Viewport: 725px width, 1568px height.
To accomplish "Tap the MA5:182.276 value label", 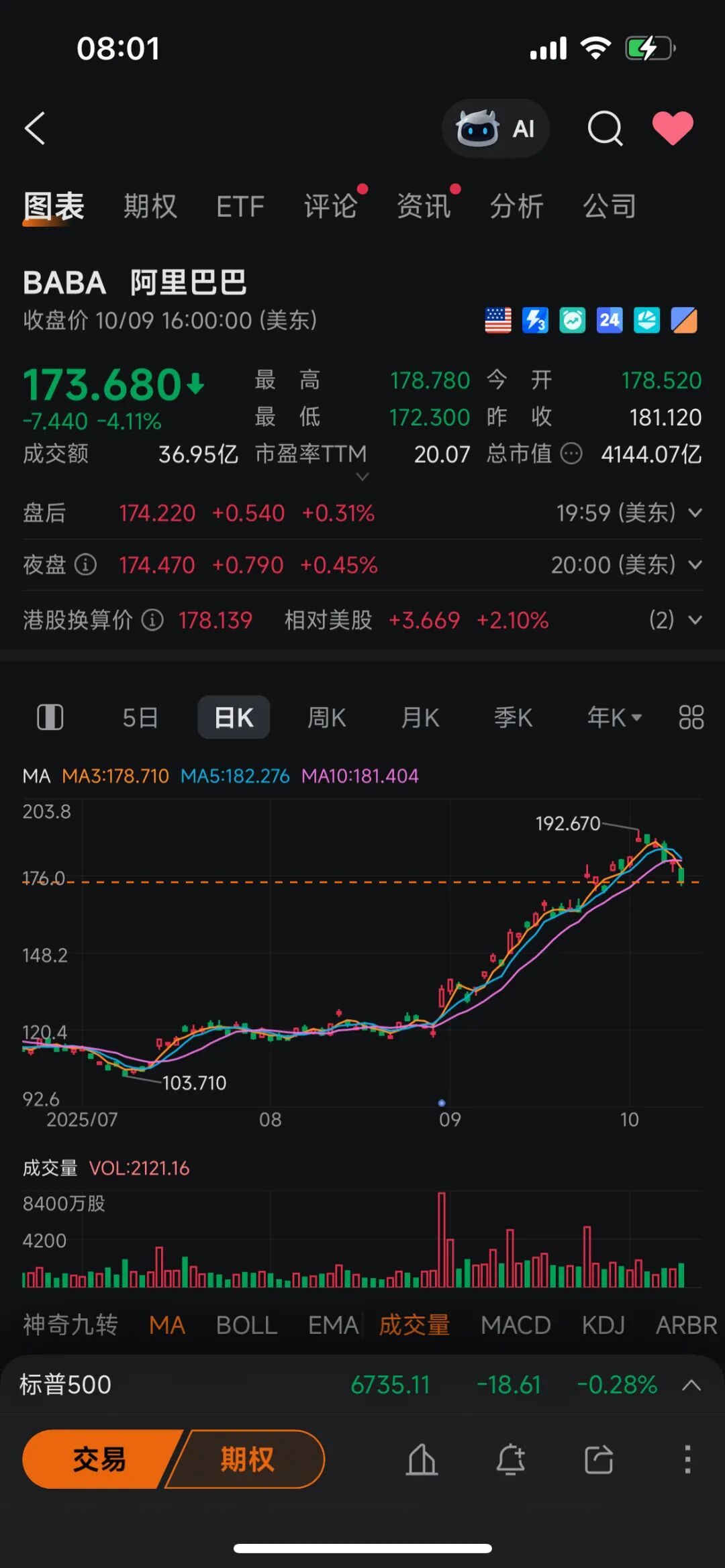I will click(235, 776).
